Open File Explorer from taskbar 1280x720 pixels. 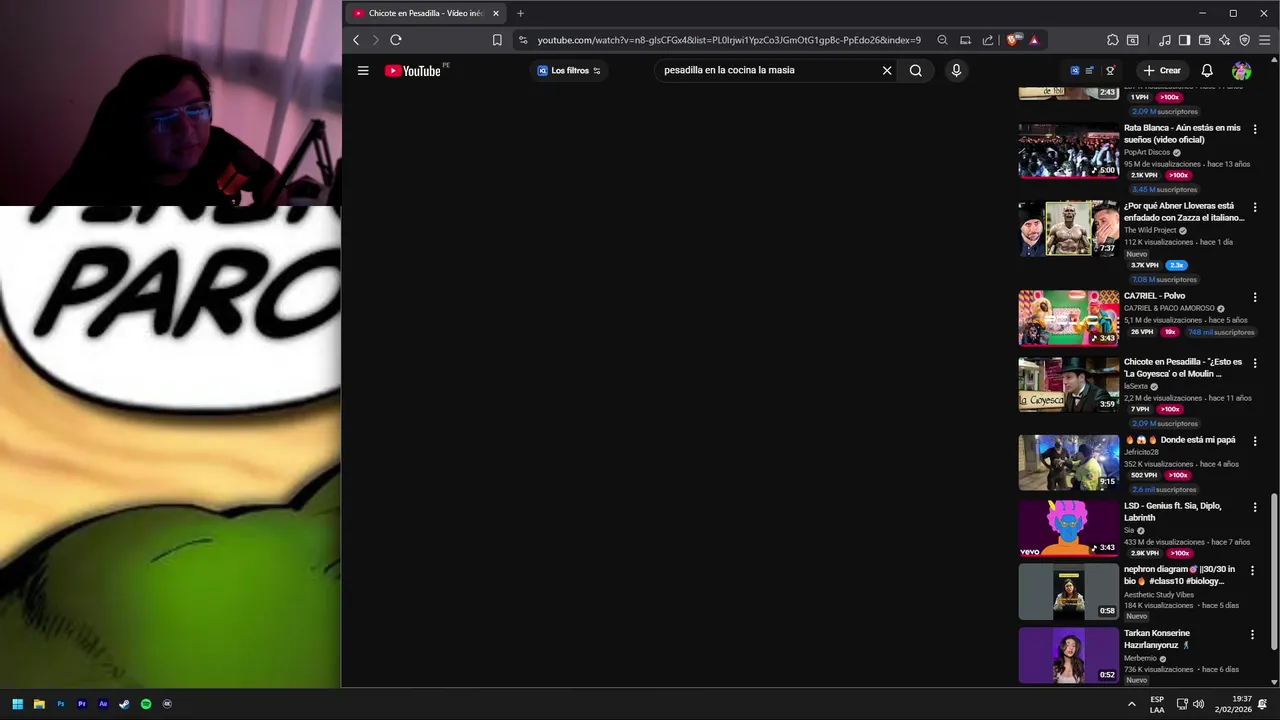pos(39,704)
